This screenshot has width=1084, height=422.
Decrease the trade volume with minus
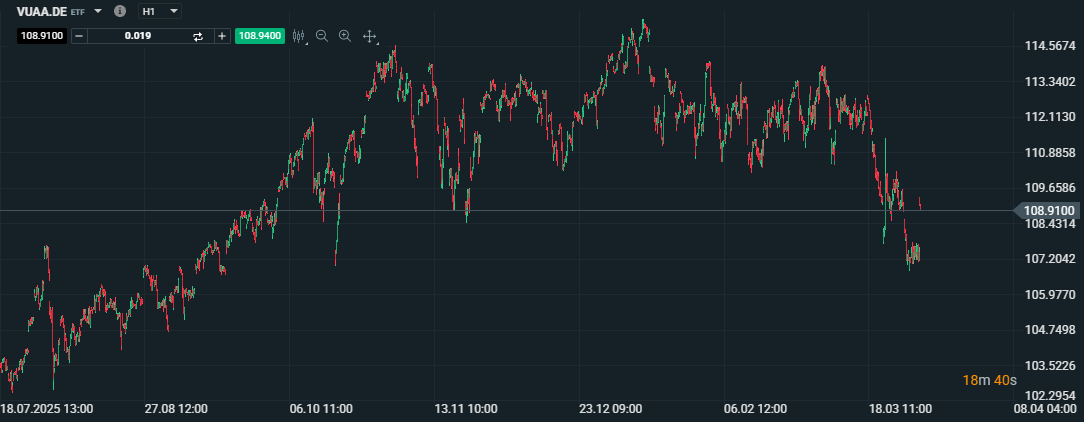coord(80,36)
